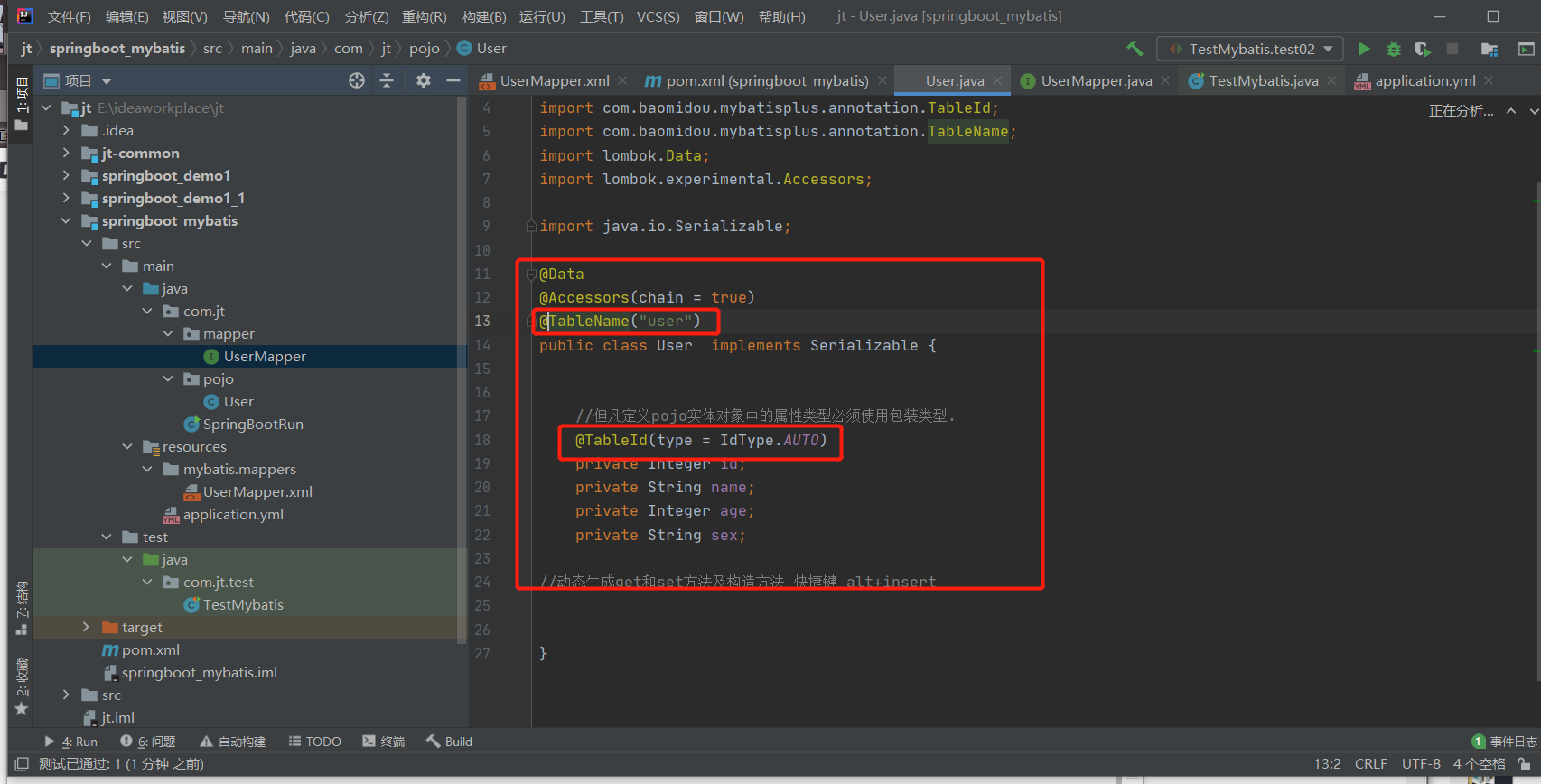Open the Refactor menu
The width and height of the screenshot is (1541, 784).
pyautogui.click(x=425, y=16)
